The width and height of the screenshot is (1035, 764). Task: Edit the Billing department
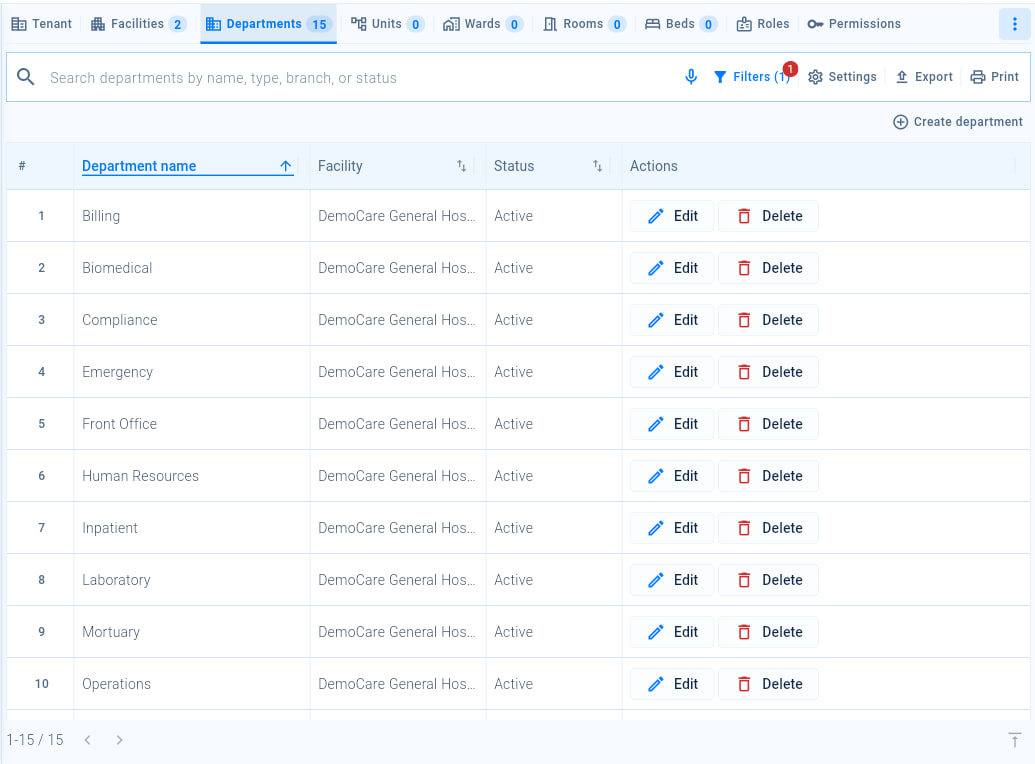[x=672, y=216]
